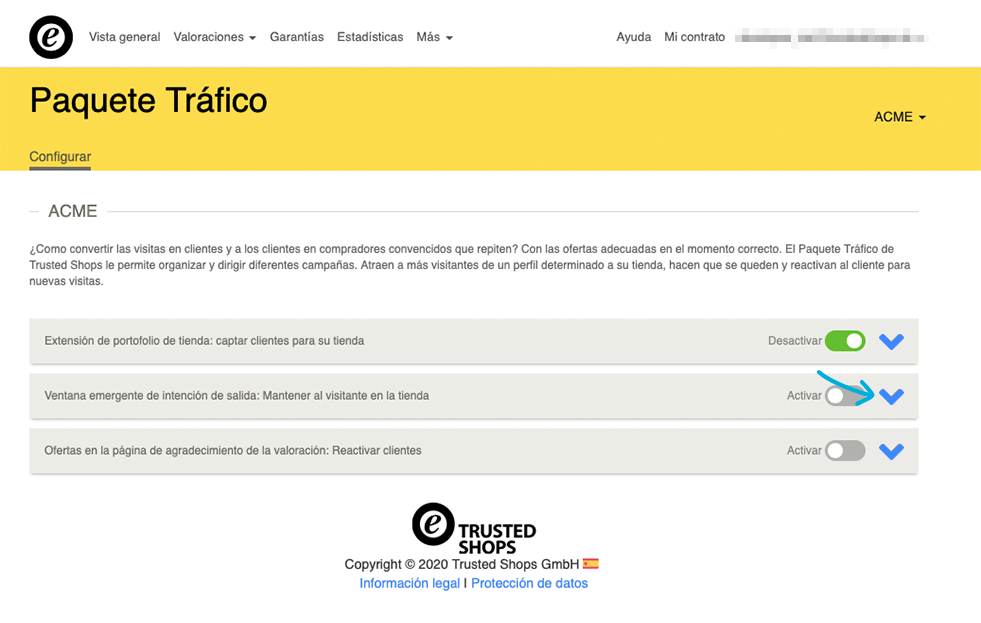This screenshot has height=623, width=981.
Task: Open Ayuda help link
Action: coord(633,37)
